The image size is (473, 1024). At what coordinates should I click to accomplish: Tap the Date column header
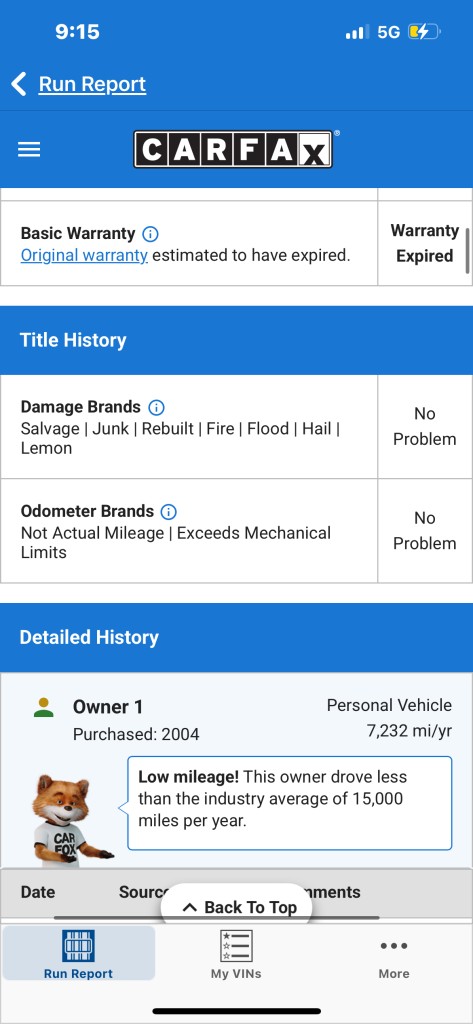(x=38, y=892)
